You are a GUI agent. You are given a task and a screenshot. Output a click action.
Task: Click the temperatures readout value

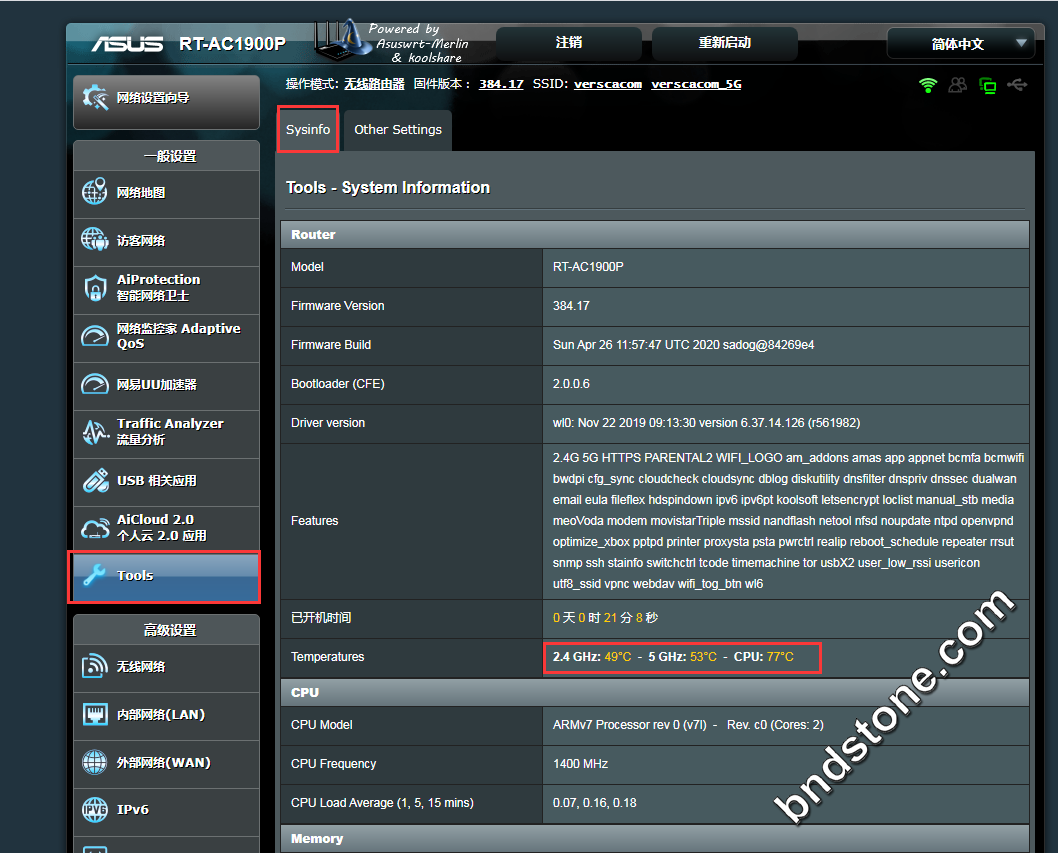(673, 657)
